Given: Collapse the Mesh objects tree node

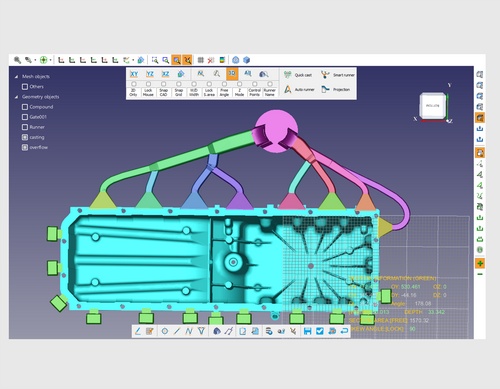Looking at the screenshot, I should click(16, 77).
